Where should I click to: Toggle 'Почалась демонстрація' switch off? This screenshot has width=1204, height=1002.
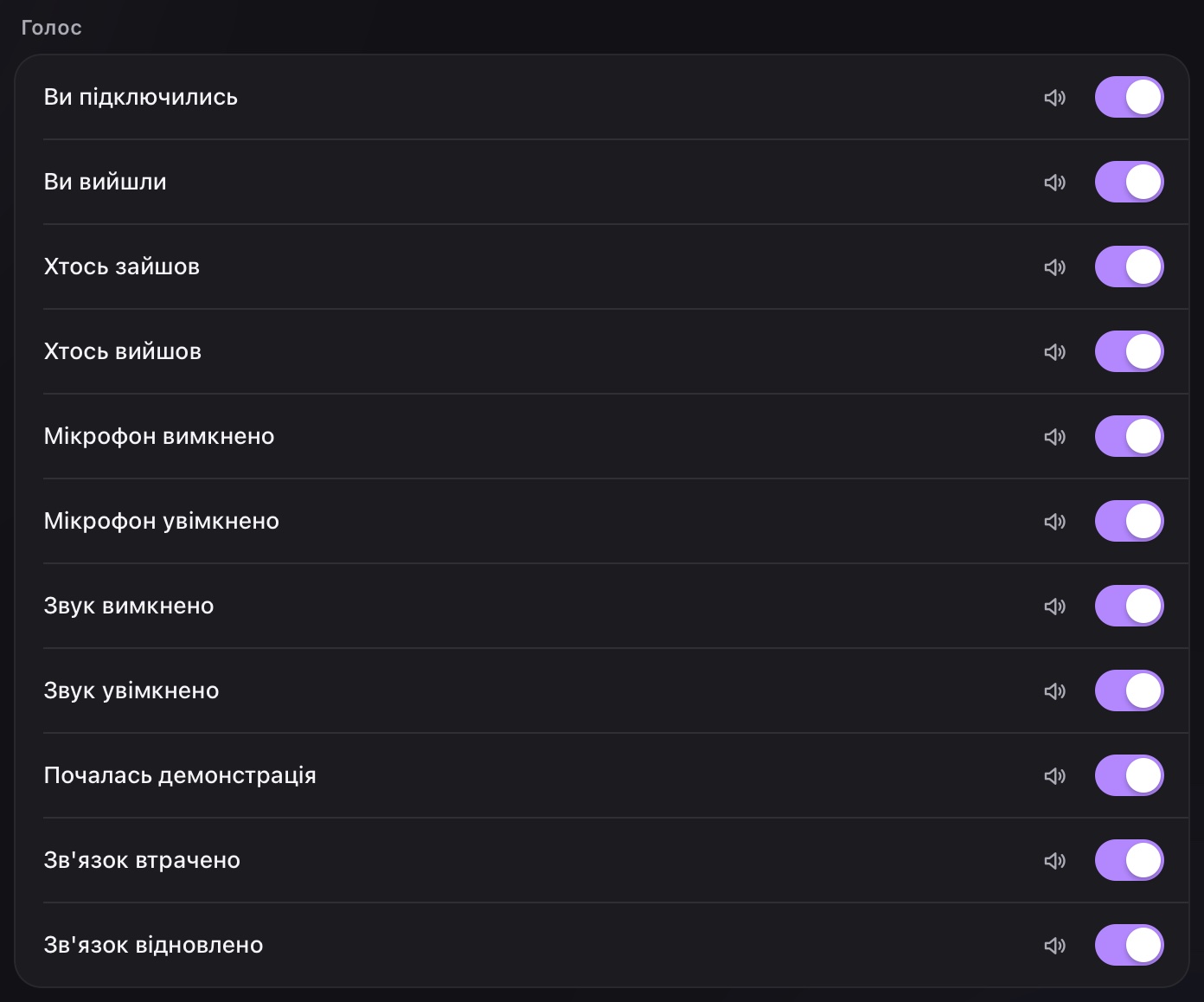pyautogui.click(x=1129, y=775)
